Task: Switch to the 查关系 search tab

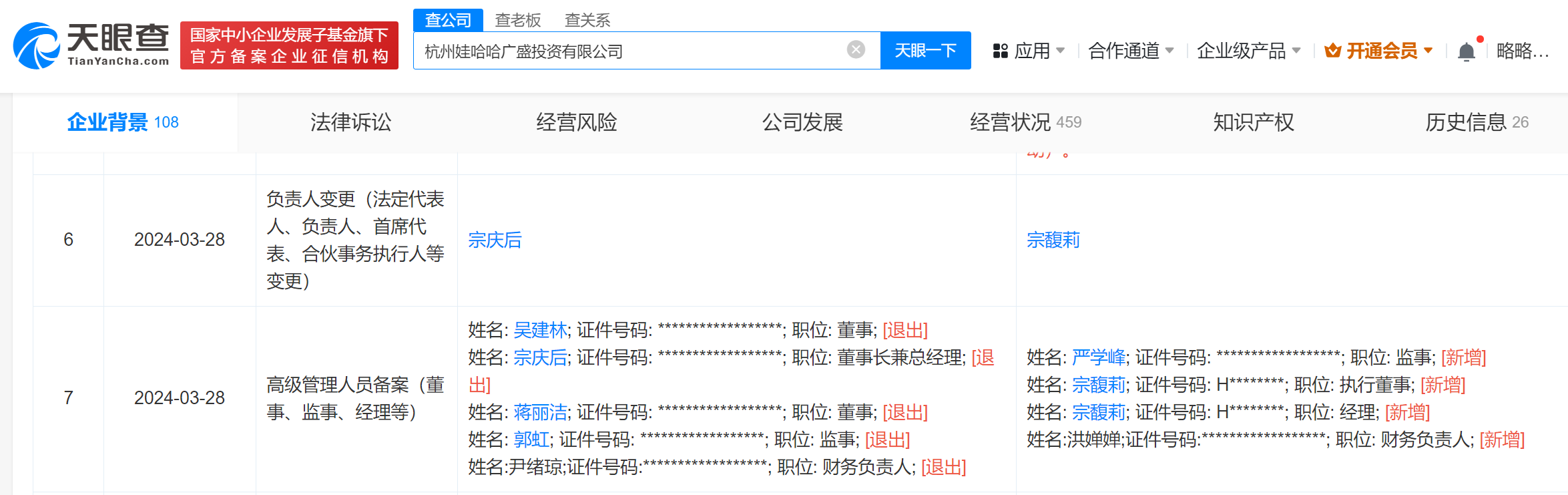Action: click(587, 20)
